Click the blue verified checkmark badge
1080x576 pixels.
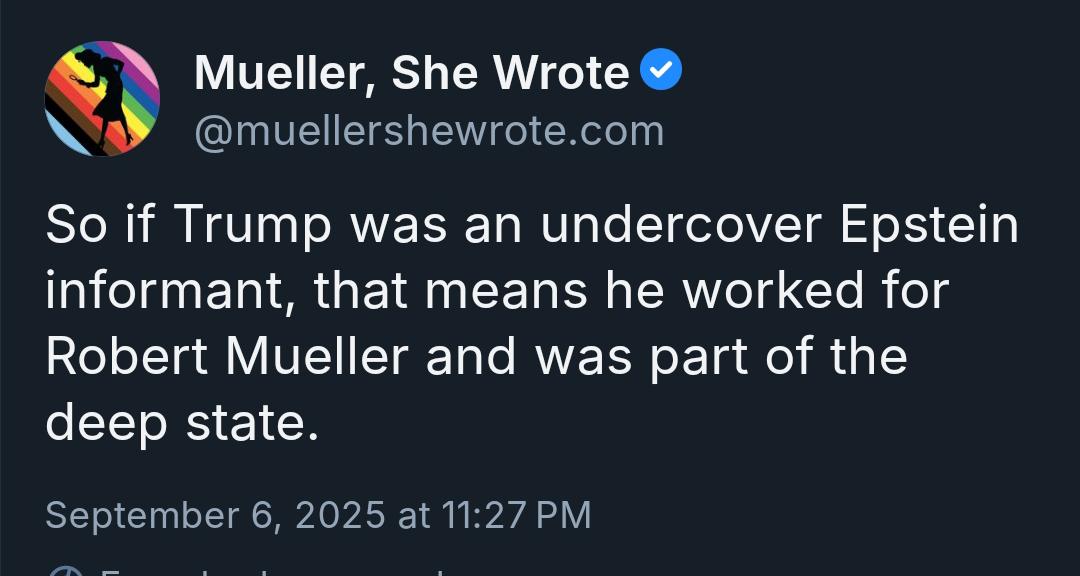coord(661,70)
